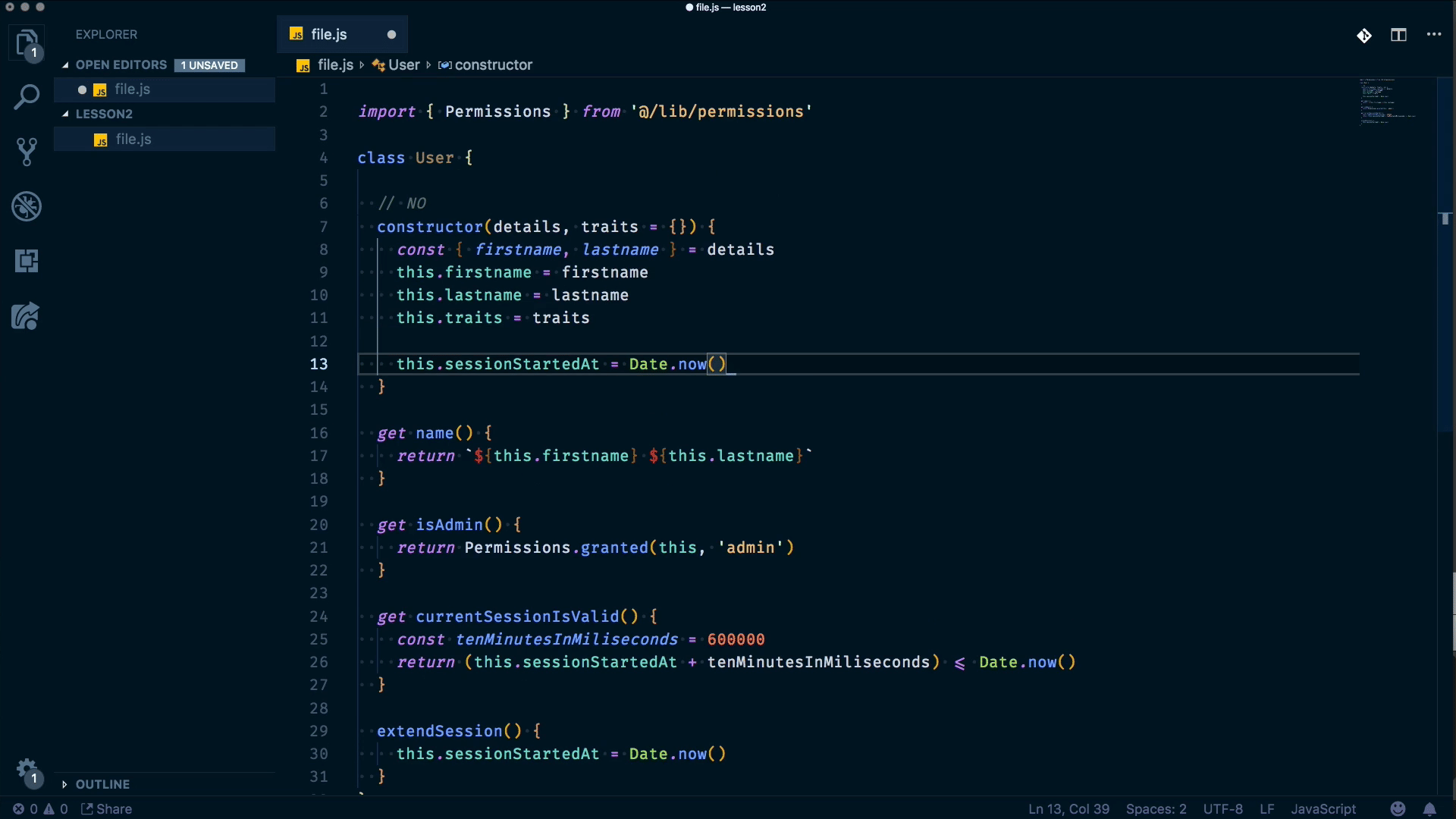
Task: Click the Share button in status bar
Action: 107,809
